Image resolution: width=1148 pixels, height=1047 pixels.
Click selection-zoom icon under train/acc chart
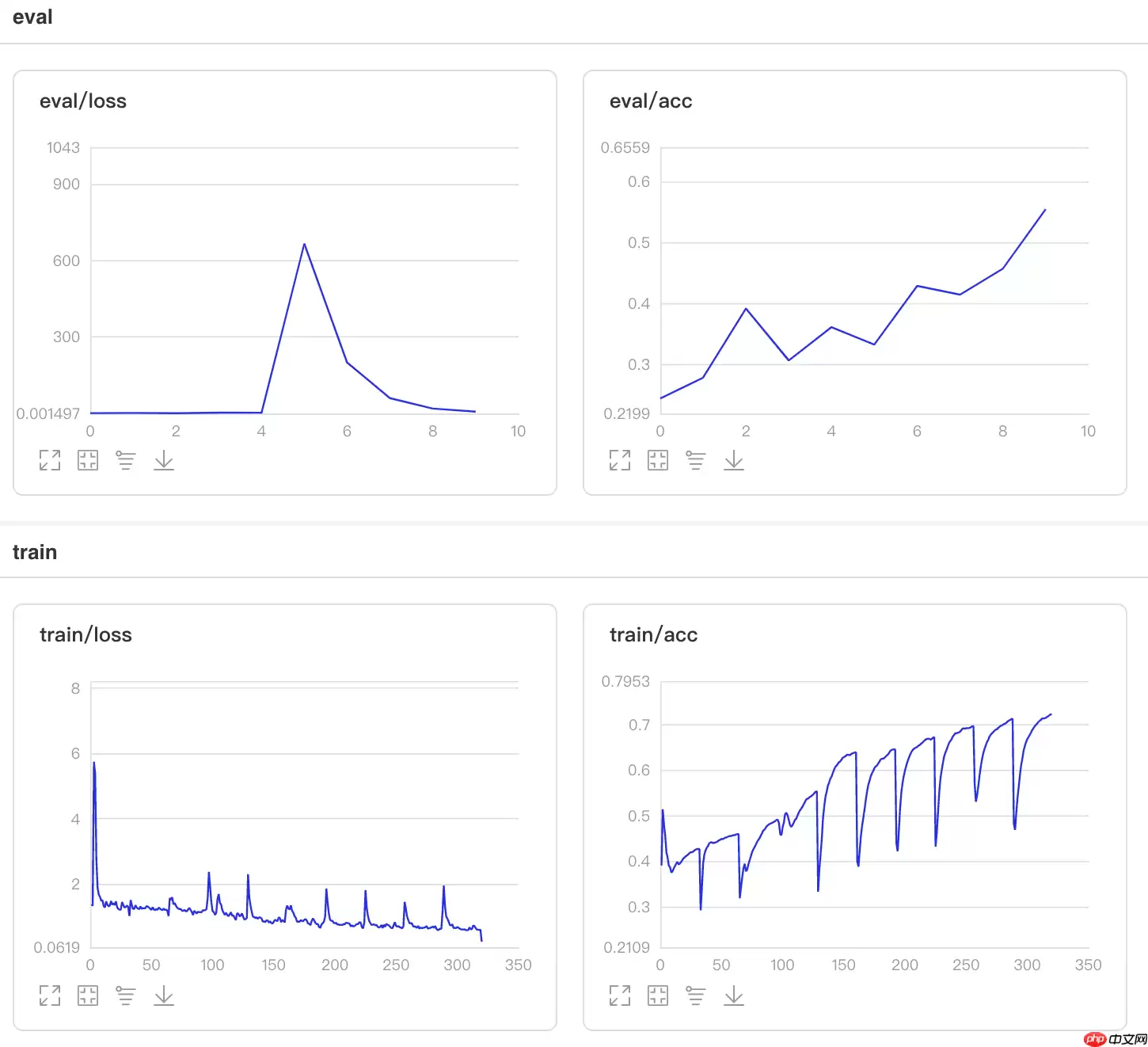pos(658,996)
